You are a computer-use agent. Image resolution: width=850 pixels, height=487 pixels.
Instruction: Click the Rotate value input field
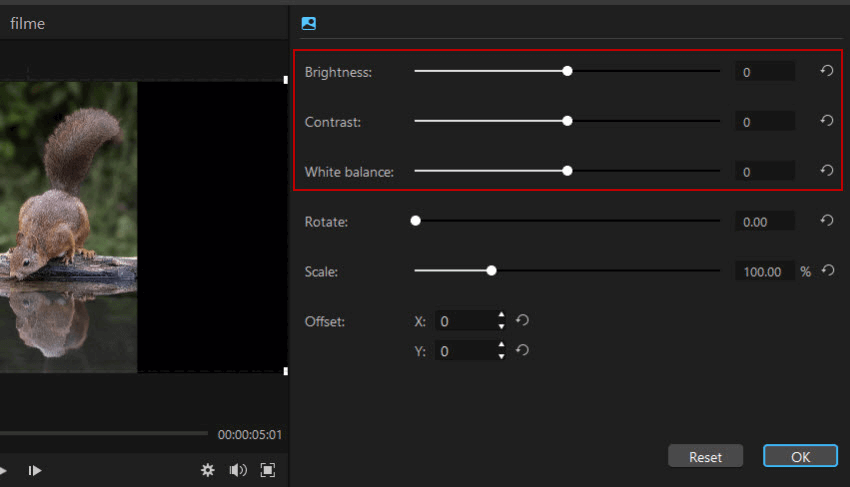tap(765, 221)
